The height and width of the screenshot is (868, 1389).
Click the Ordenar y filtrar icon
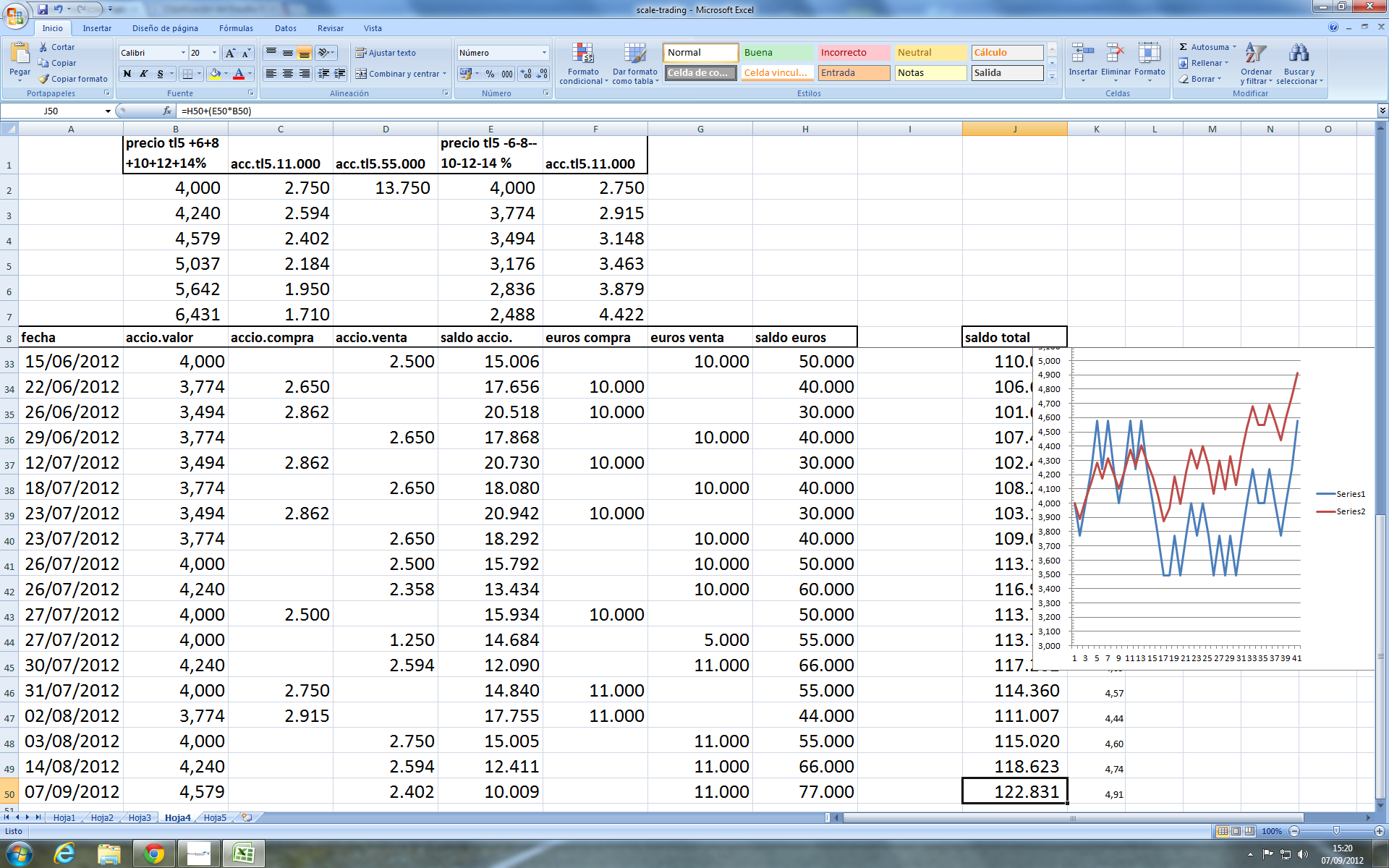point(1255,54)
